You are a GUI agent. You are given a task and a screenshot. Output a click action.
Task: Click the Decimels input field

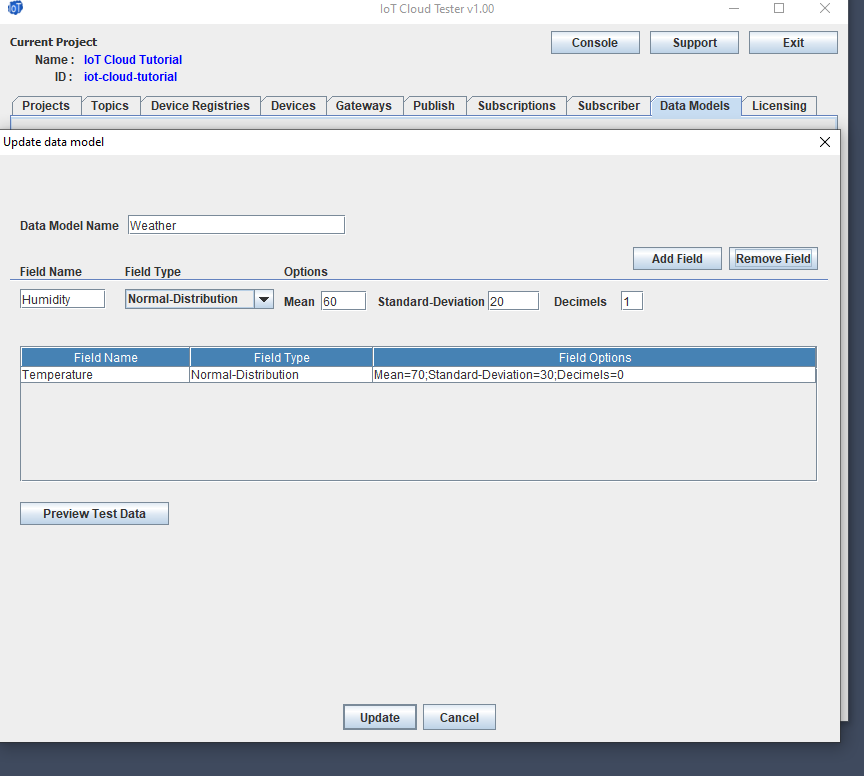tap(631, 301)
